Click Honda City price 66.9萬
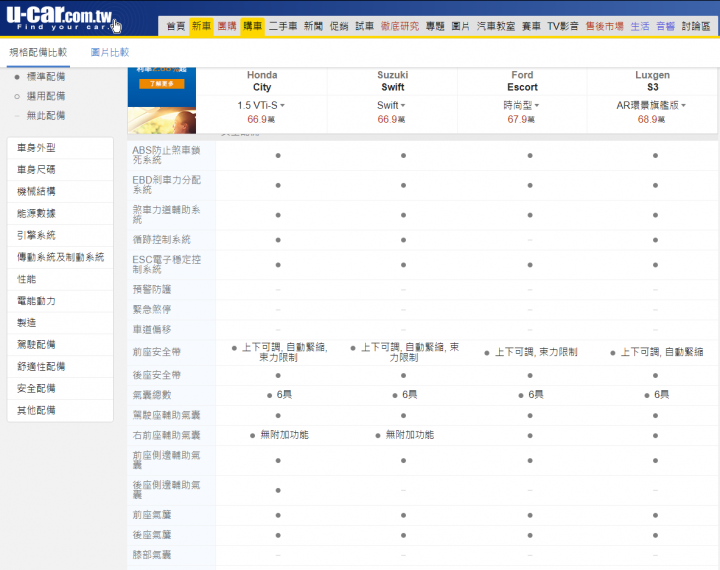The image size is (720, 570). click(261, 119)
